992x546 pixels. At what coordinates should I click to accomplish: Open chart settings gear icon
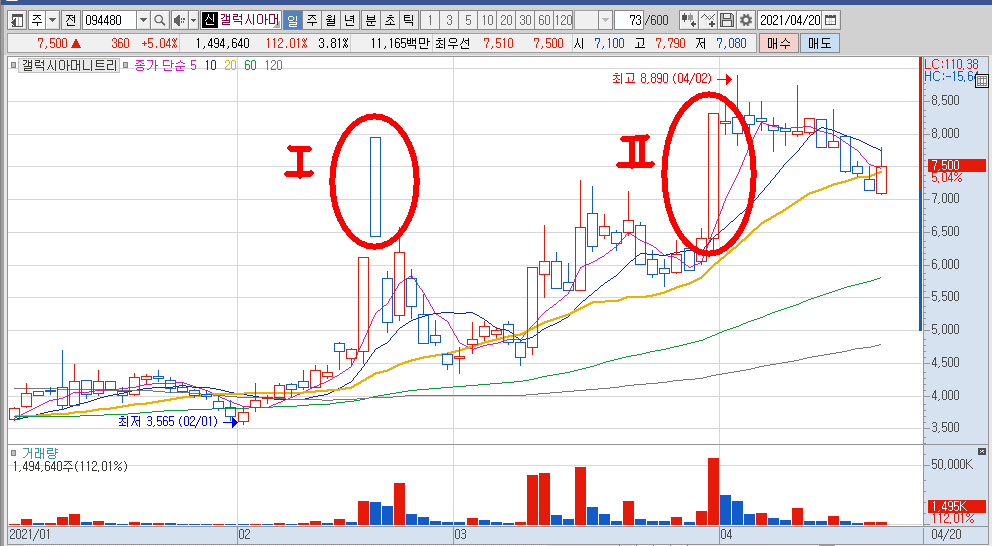tap(745, 20)
